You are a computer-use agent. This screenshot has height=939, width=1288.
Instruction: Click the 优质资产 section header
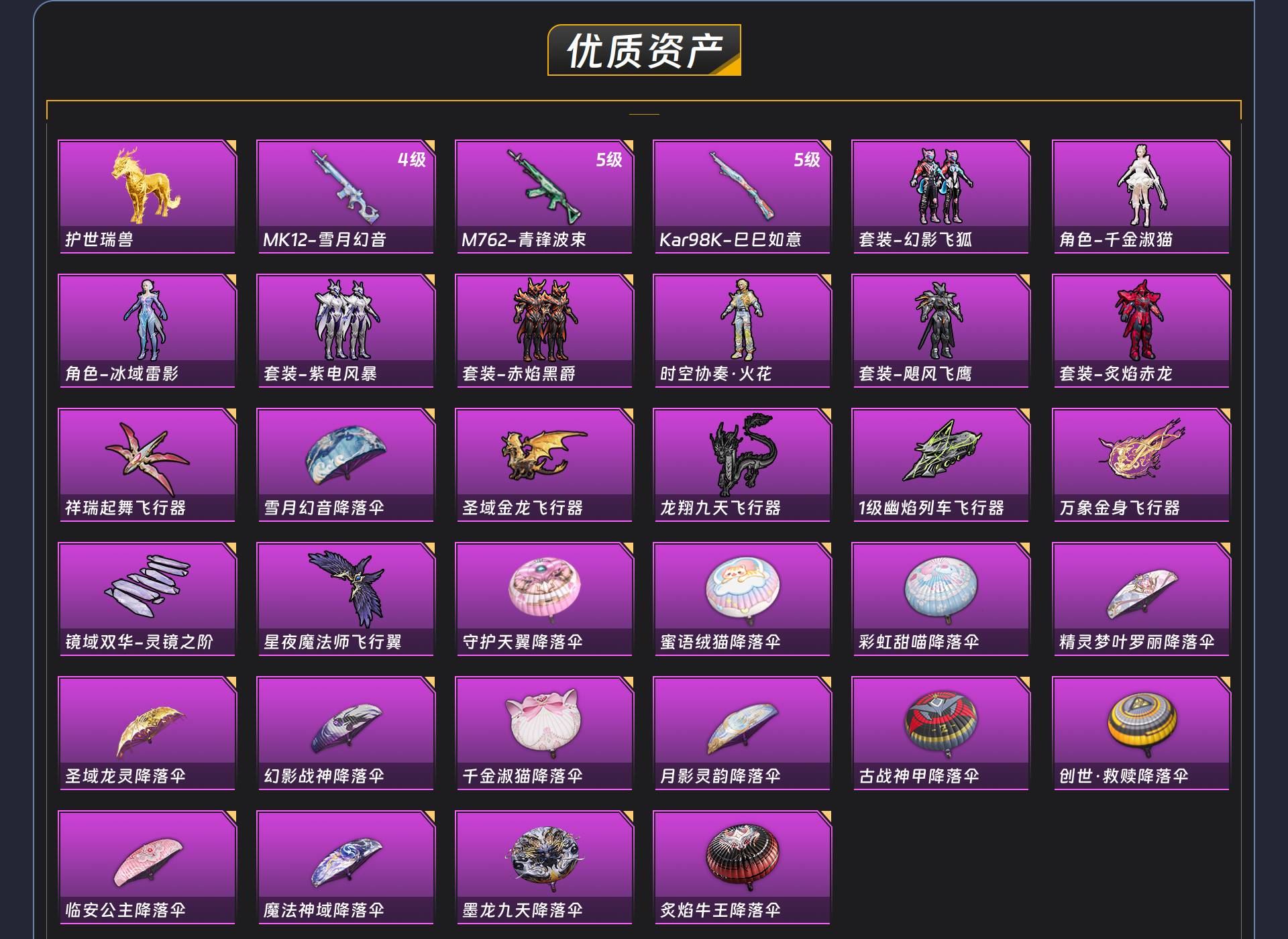pos(644,50)
